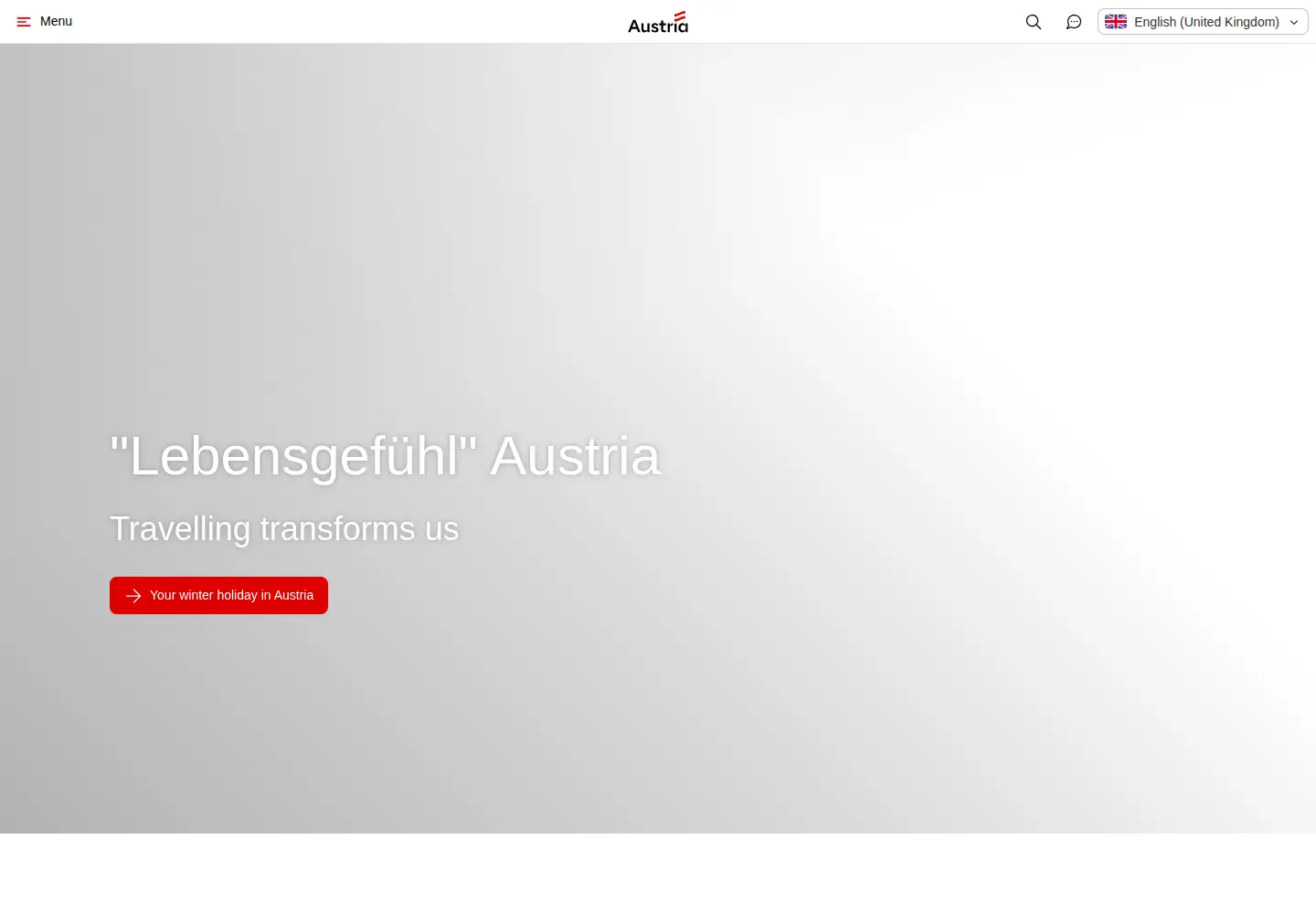1316x914 pixels.
Task: Go to Austria logo homepage
Action: [x=658, y=22]
